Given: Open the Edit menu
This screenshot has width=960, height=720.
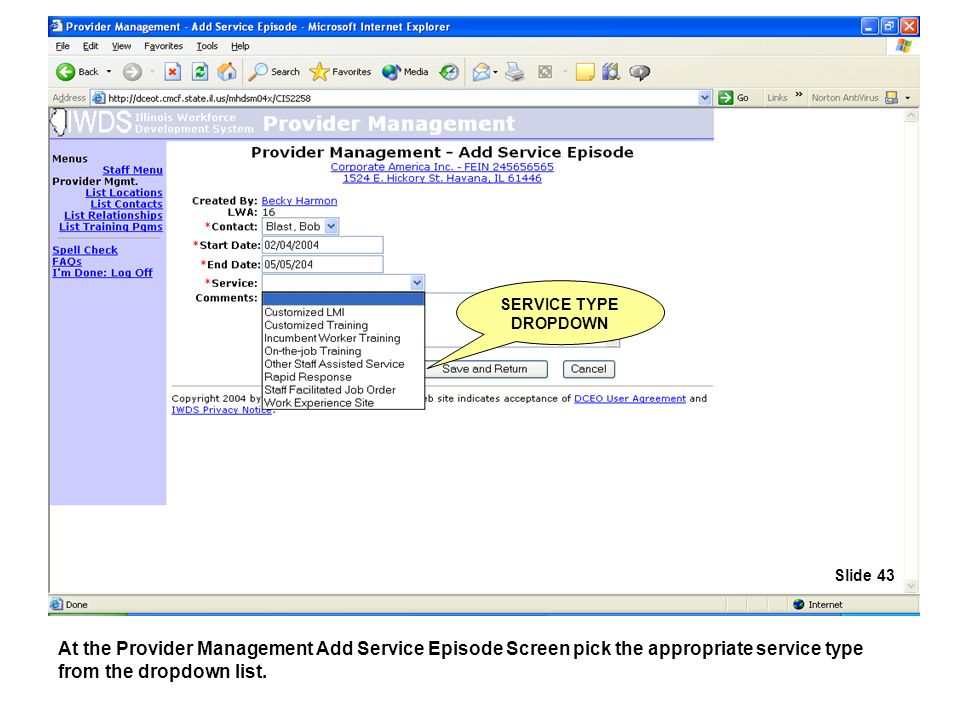Looking at the screenshot, I should 91,46.
